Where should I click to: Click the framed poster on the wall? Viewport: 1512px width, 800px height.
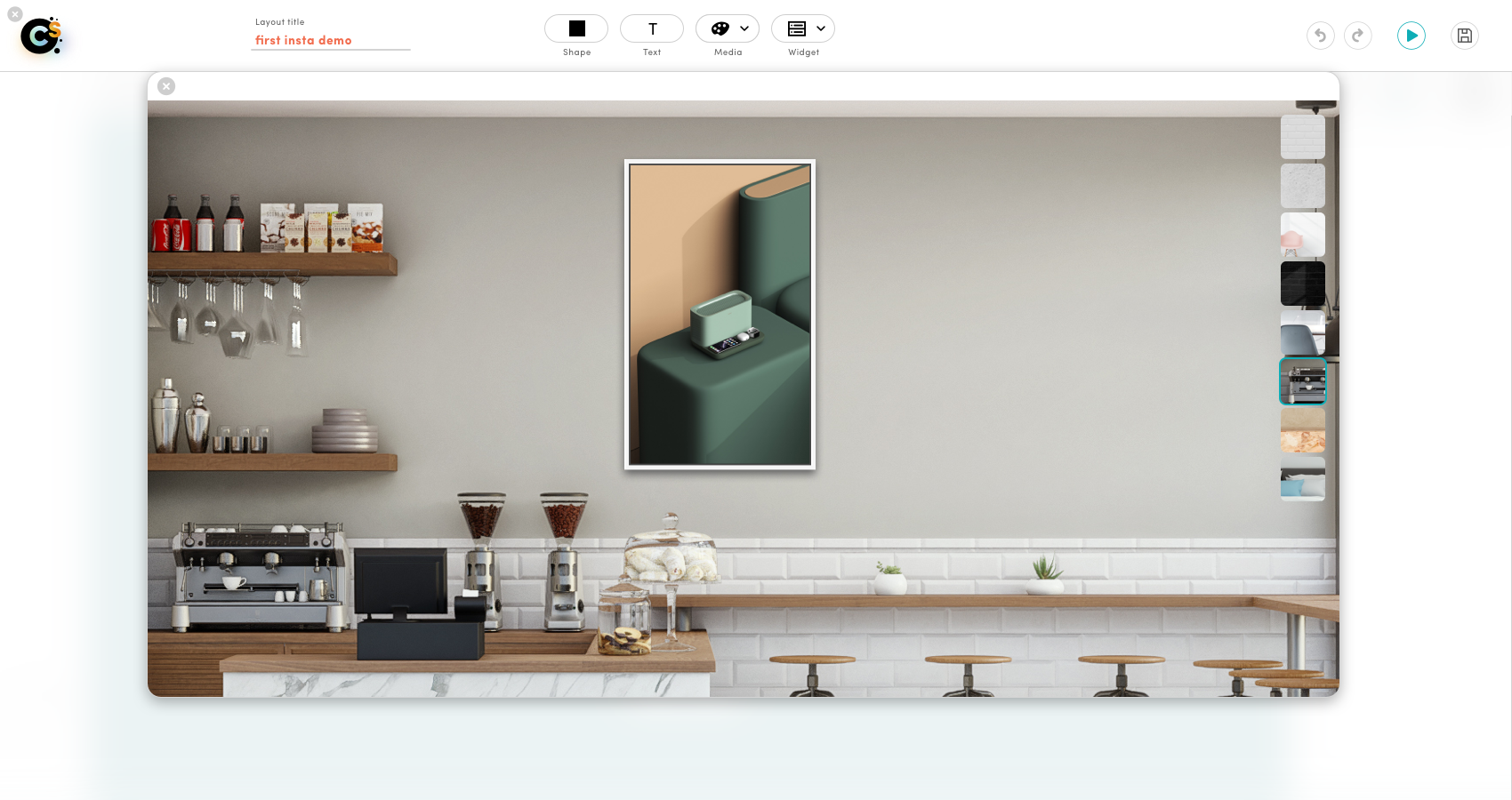720,315
